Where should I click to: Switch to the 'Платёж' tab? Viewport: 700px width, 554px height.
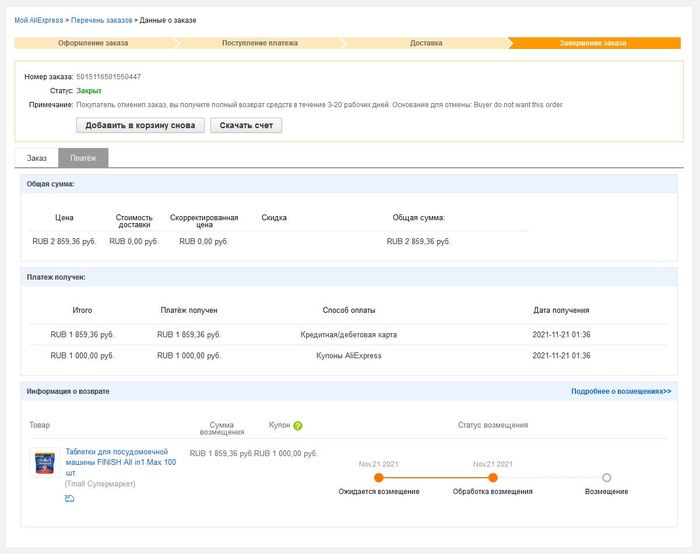click(83, 158)
